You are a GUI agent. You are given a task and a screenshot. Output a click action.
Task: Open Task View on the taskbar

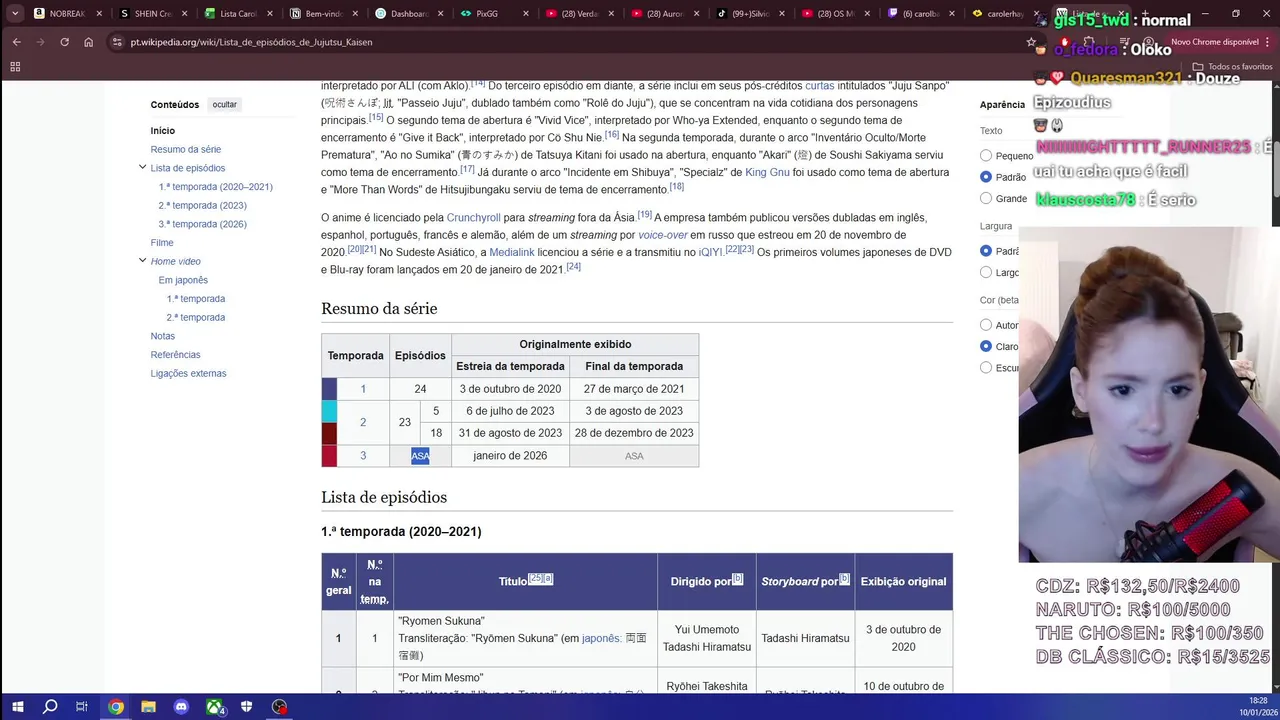click(82, 707)
